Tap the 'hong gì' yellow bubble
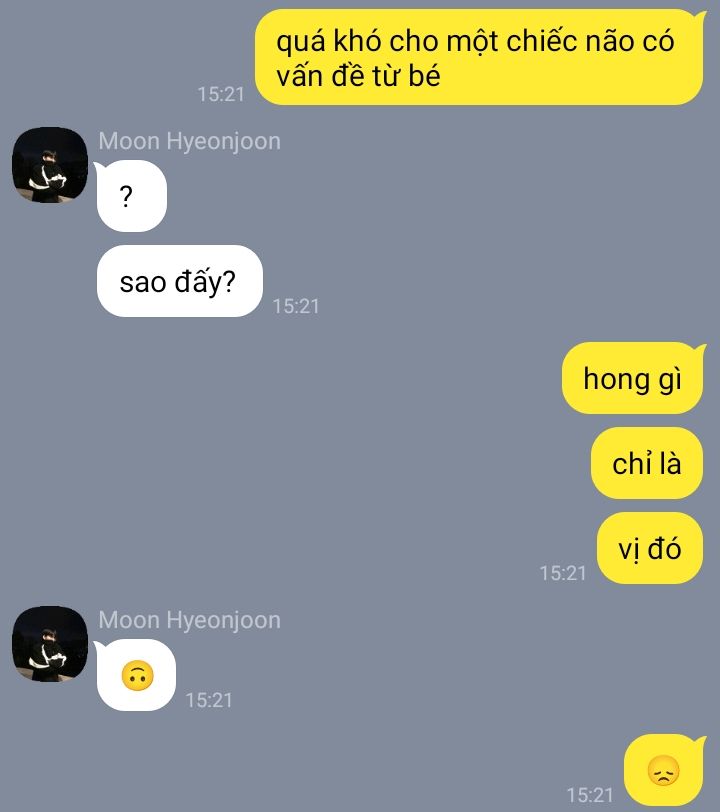The width and height of the screenshot is (720, 812). [x=633, y=378]
